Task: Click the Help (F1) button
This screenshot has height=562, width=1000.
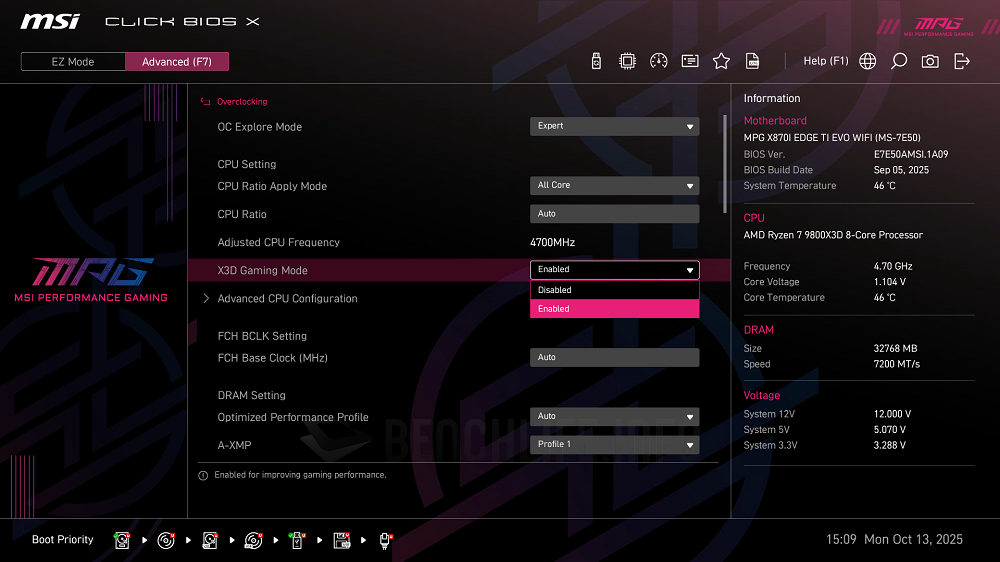Action: point(825,61)
